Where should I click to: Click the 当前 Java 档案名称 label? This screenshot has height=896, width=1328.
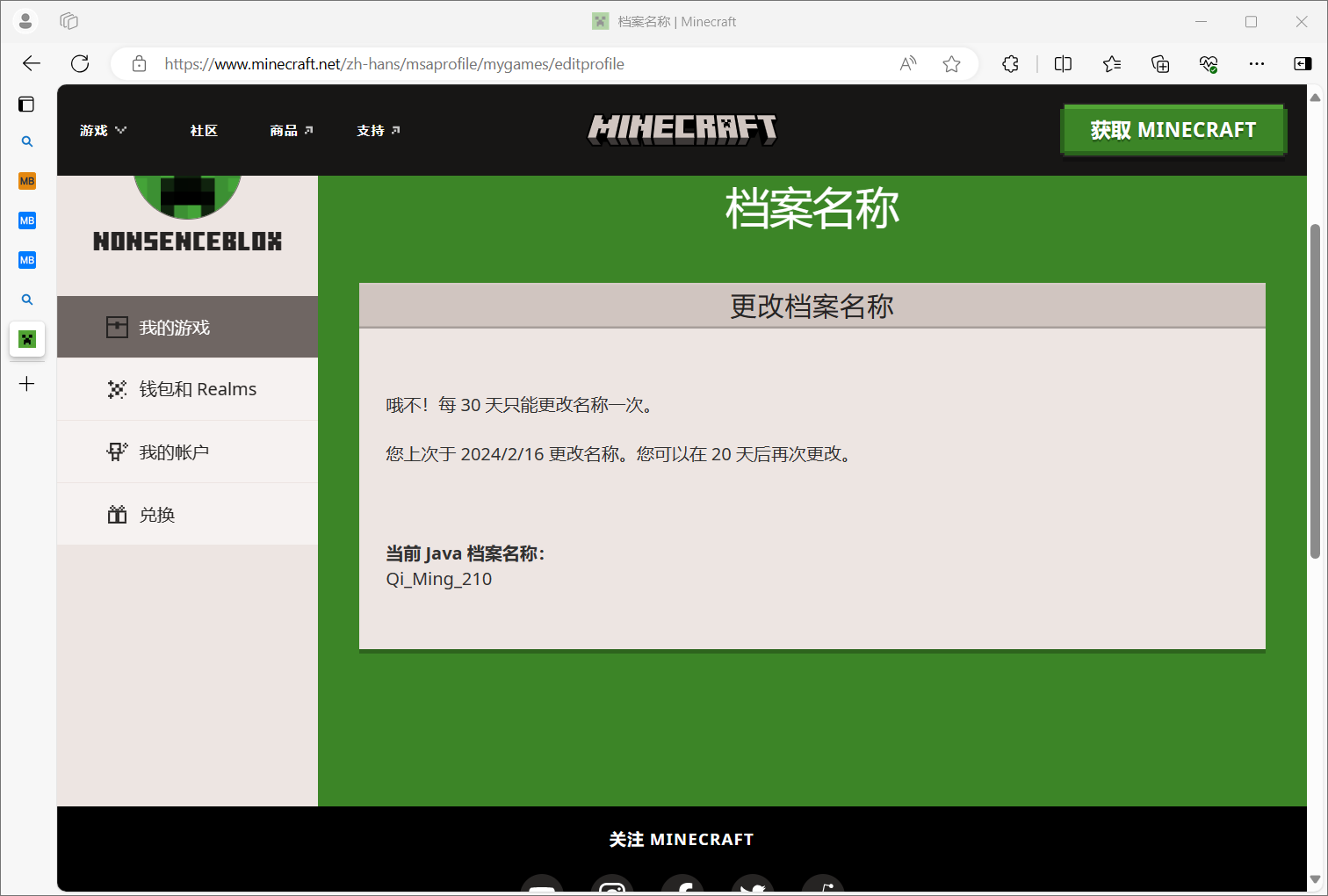click(466, 553)
